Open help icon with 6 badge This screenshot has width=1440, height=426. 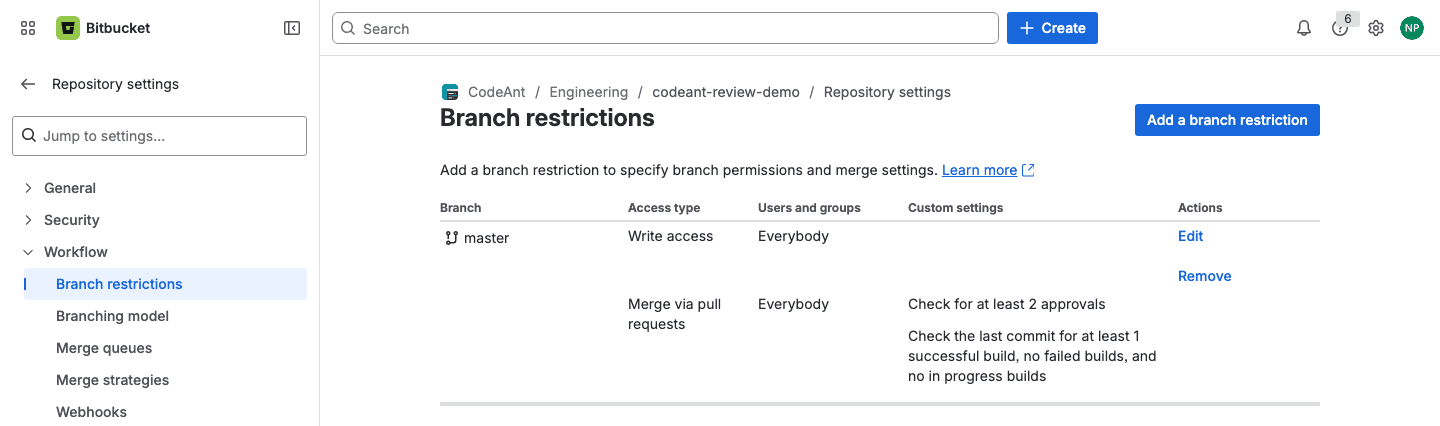pos(1340,28)
